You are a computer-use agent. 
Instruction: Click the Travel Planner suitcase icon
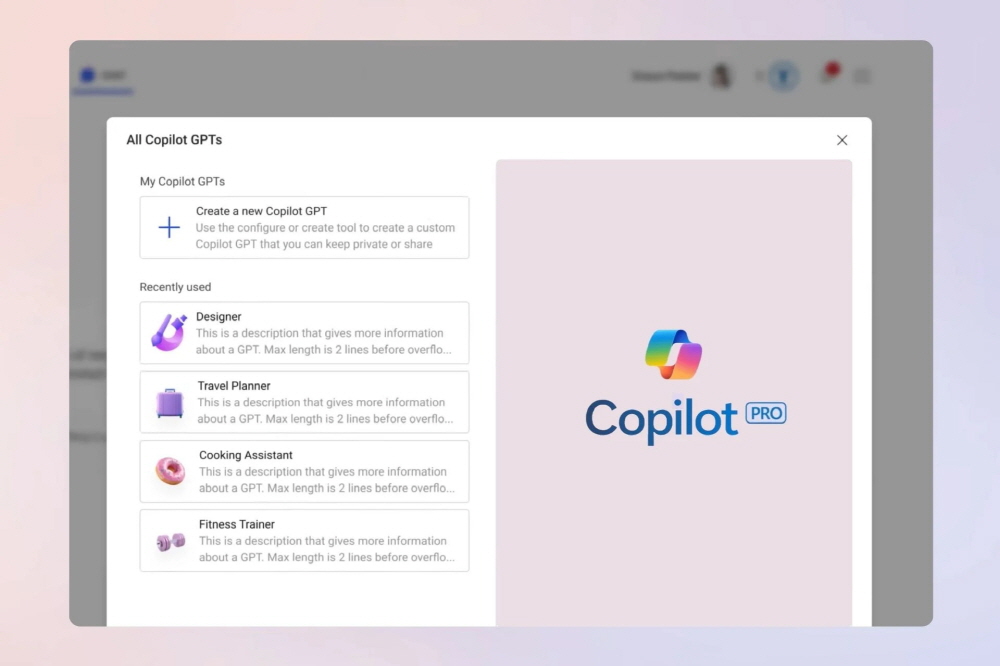coord(170,402)
